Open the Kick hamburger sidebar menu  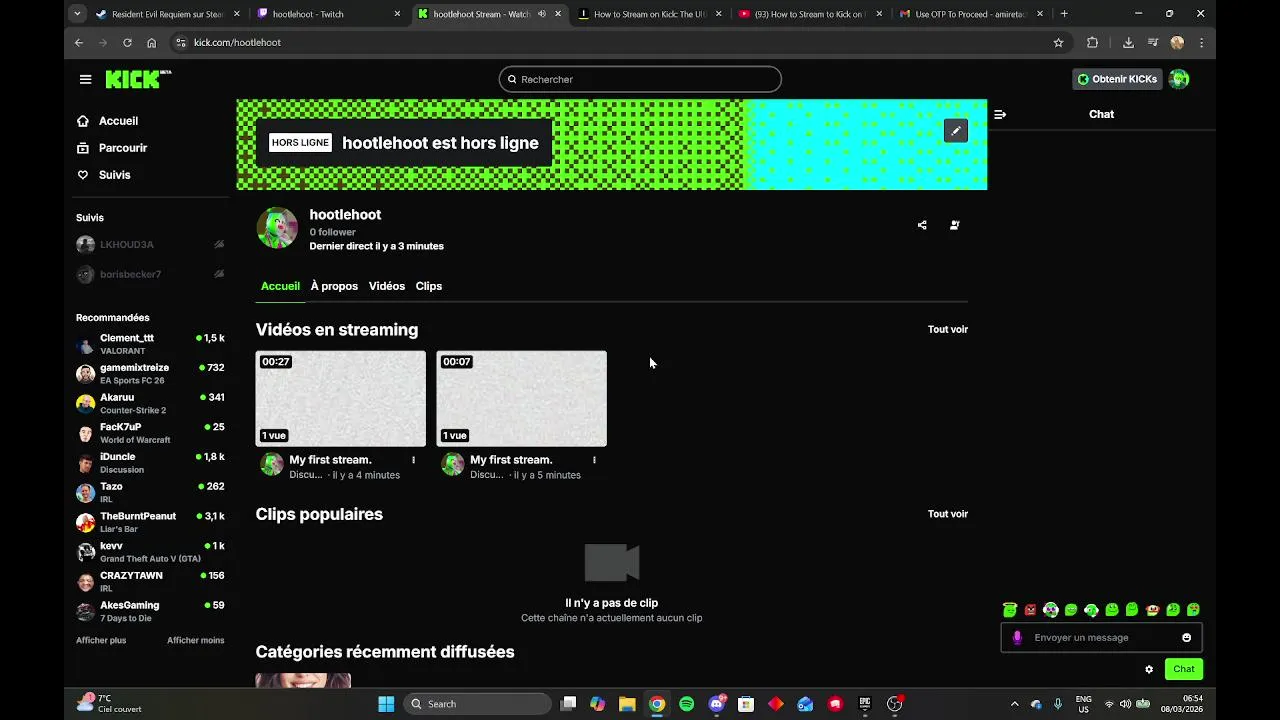point(85,79)
